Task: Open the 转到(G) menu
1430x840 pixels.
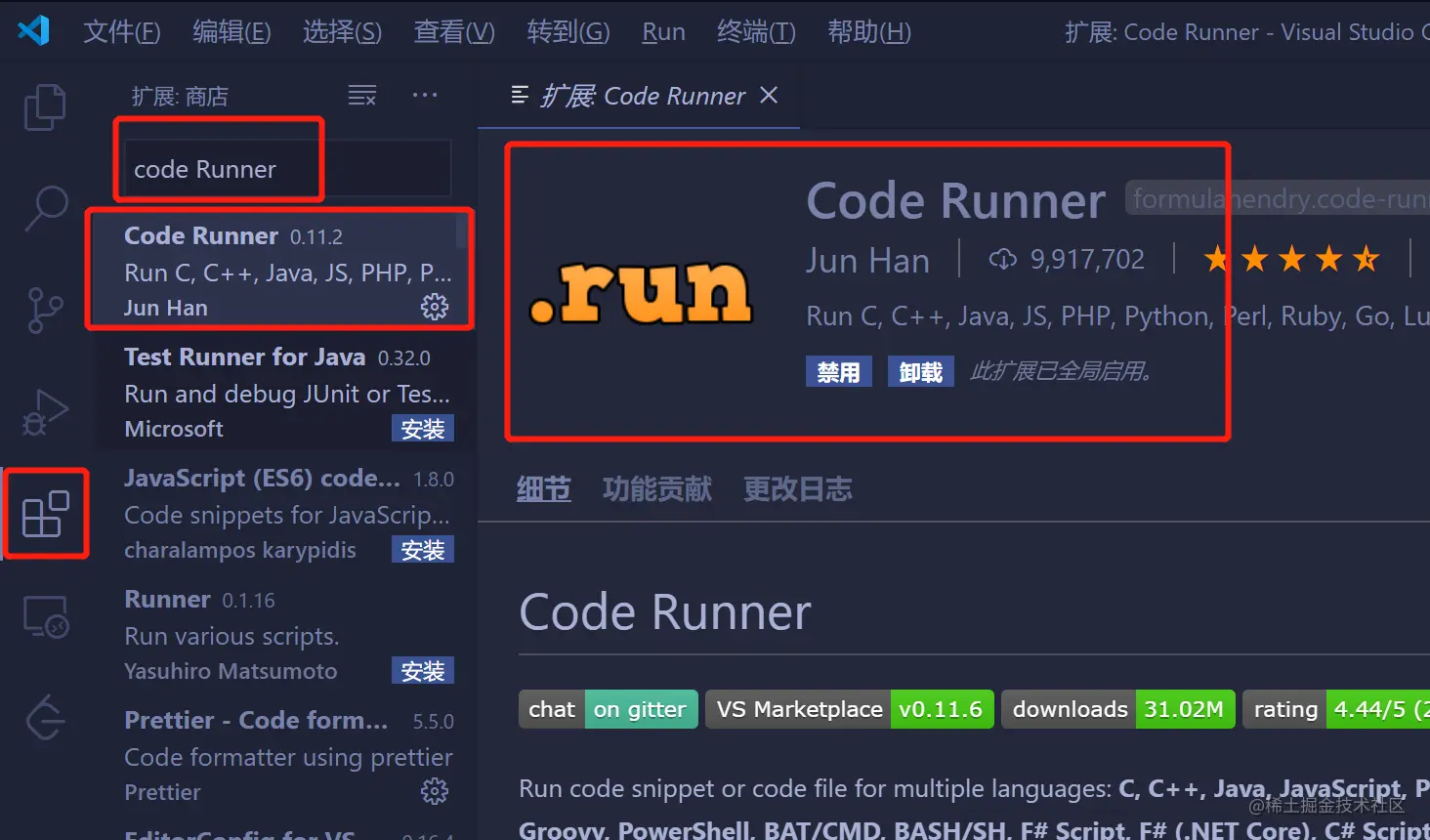Action: [568, 31]
